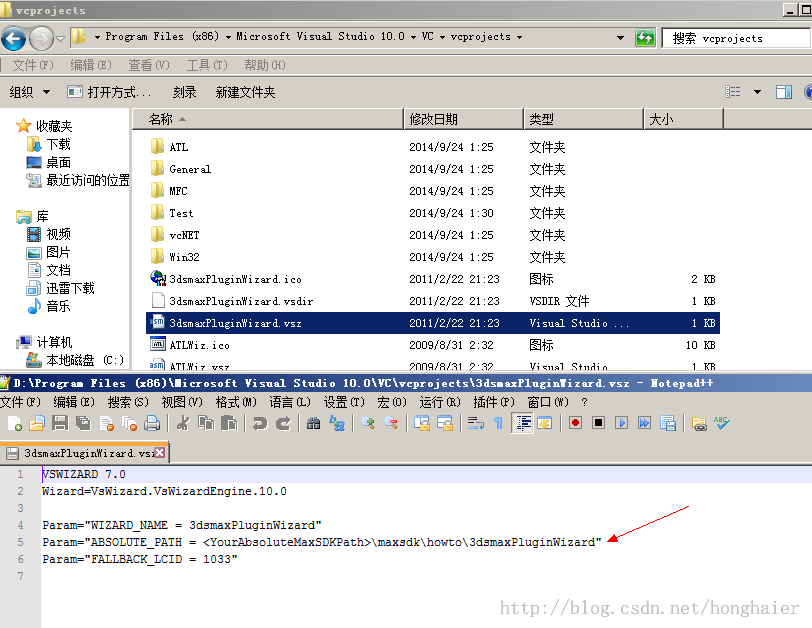Select 桌面 in the favorites sidebar
Viewport: 812px width, 628px height.
coord(58,162)
